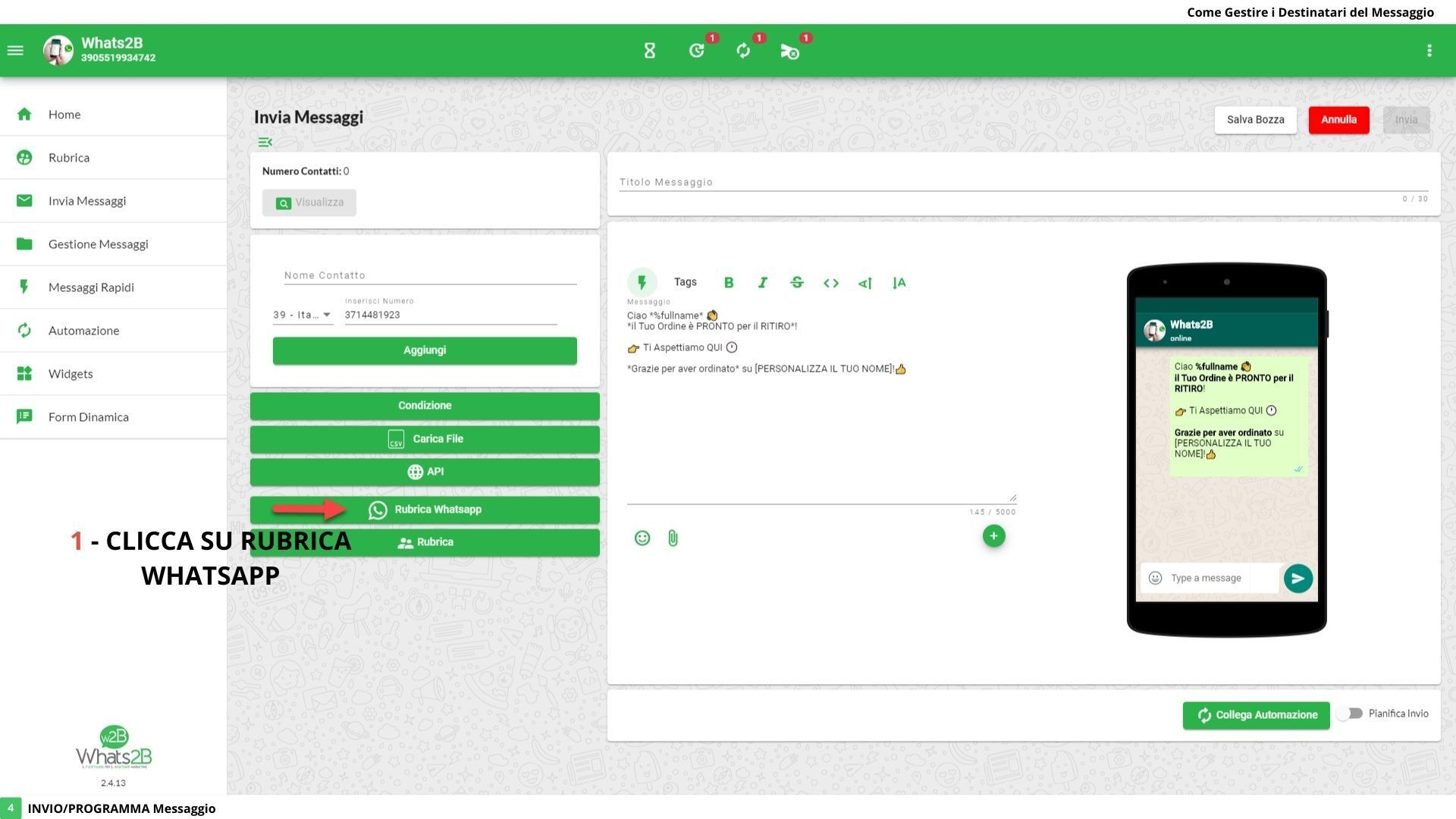Apply strikethrough formatting to message
1456x819 pixels.
click(797, 283)
